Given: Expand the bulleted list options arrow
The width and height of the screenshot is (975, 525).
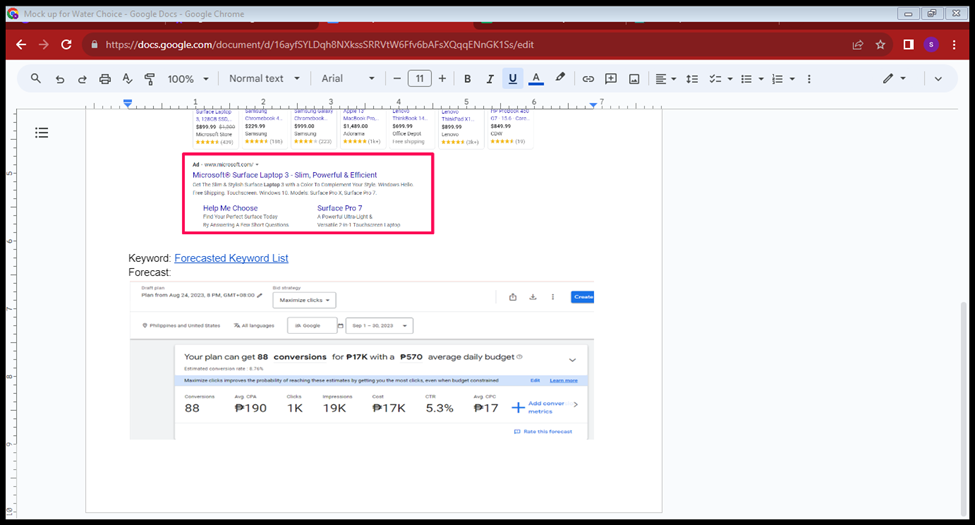Looking at the screenshot, I should coord(761,79).
